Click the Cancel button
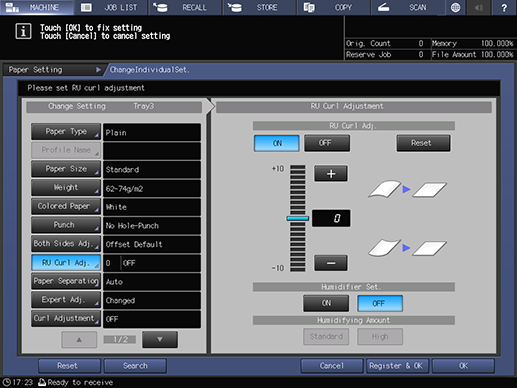 coord(331,366)
